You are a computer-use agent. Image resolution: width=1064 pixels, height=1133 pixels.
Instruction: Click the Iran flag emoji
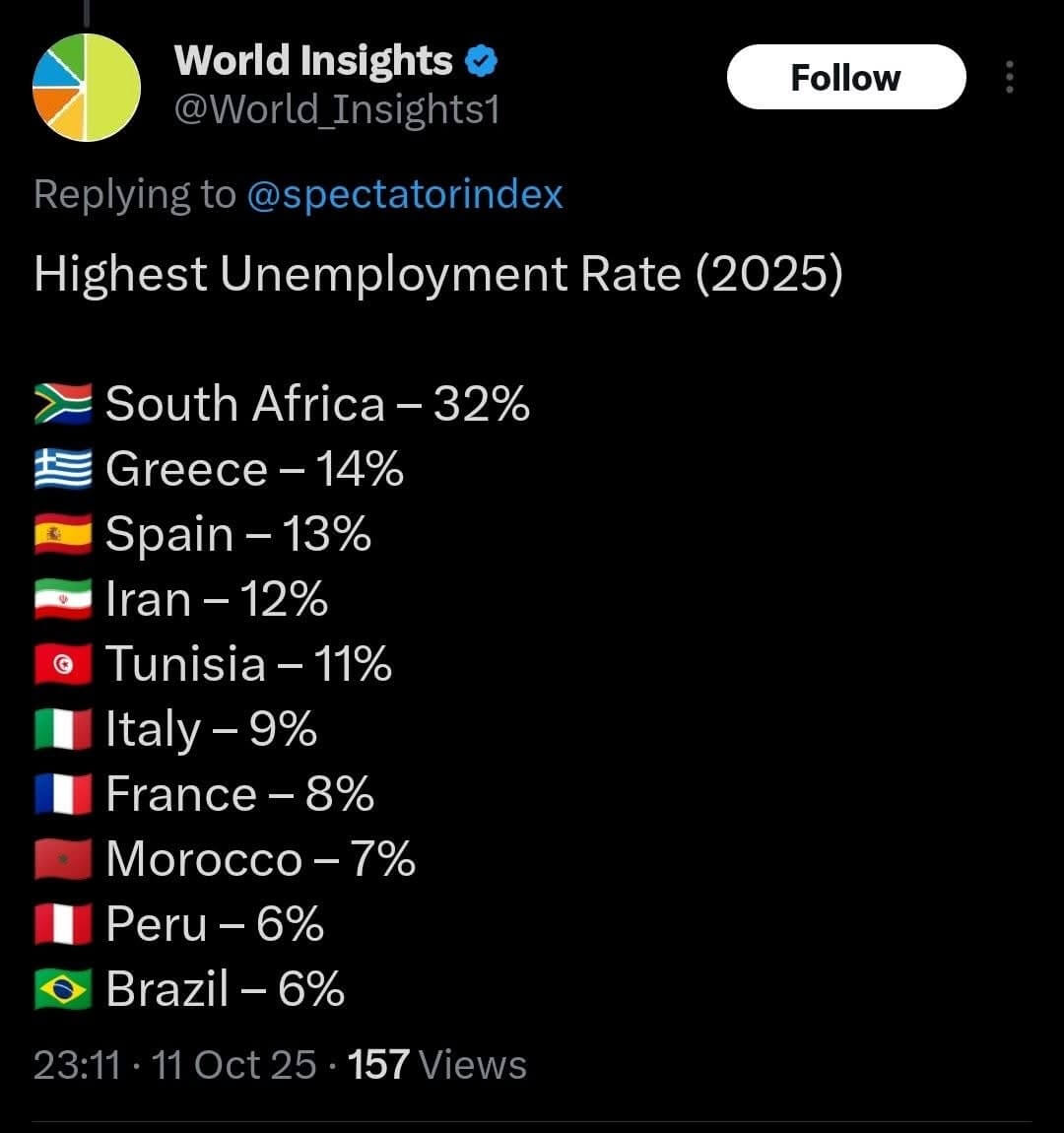click(63, 599)
